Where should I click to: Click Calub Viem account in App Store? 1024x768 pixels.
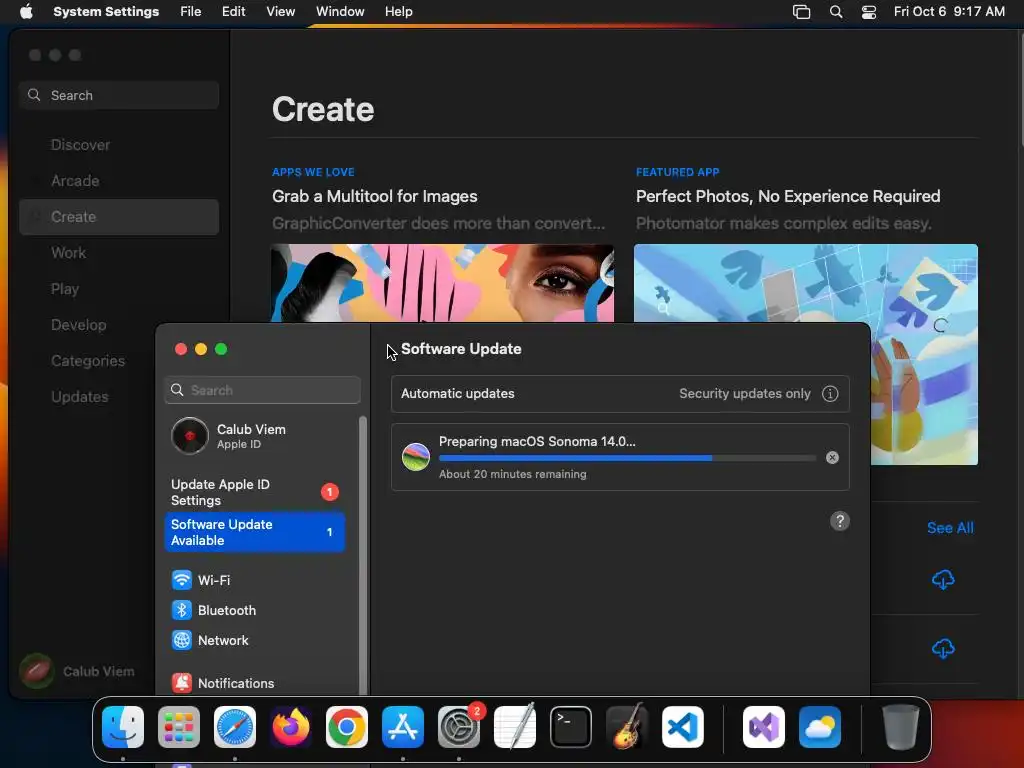pyautogui.click(x=77, y=671)
